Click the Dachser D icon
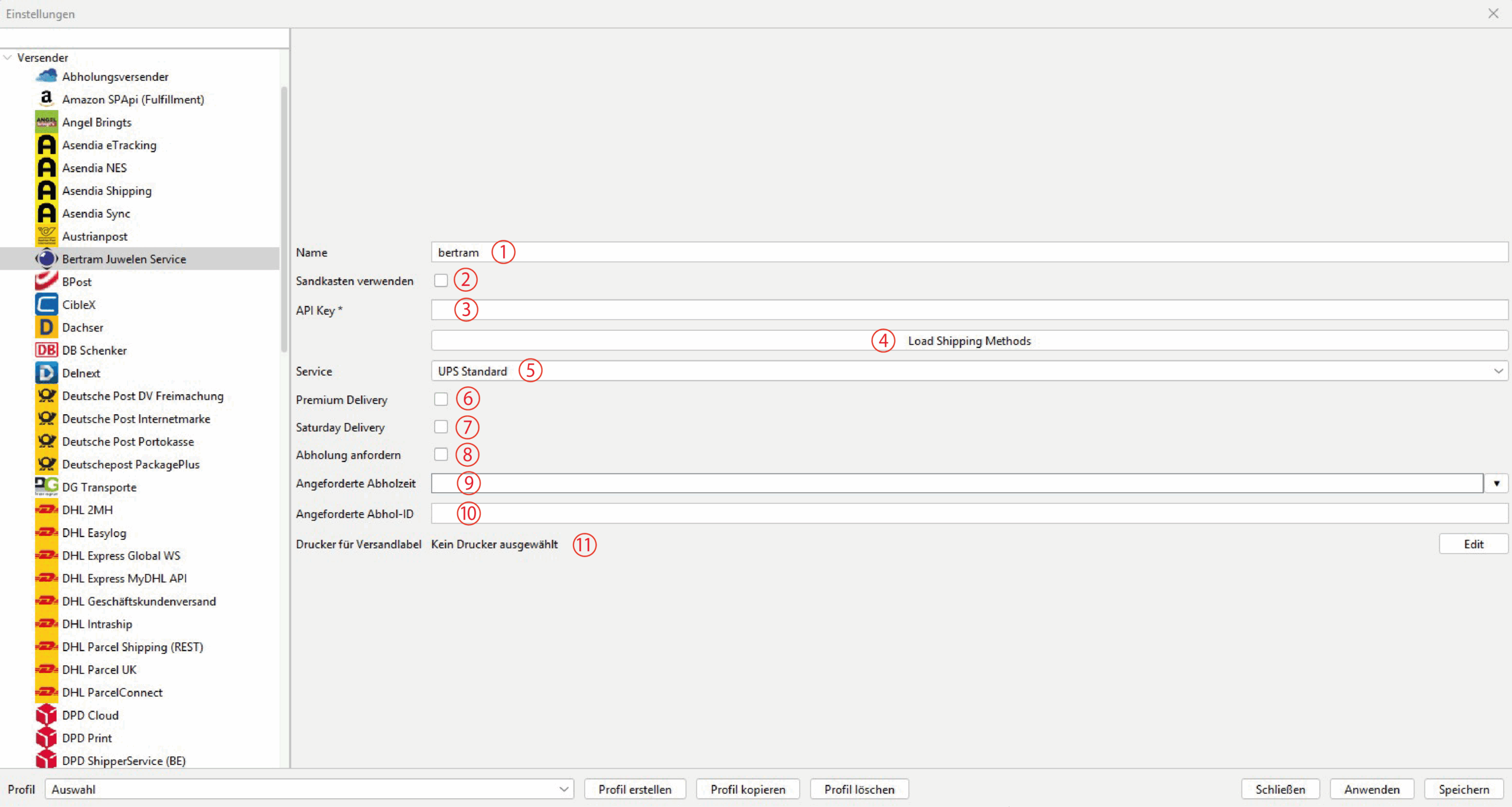The image size is (1512, 807). (x=46, y=327)
